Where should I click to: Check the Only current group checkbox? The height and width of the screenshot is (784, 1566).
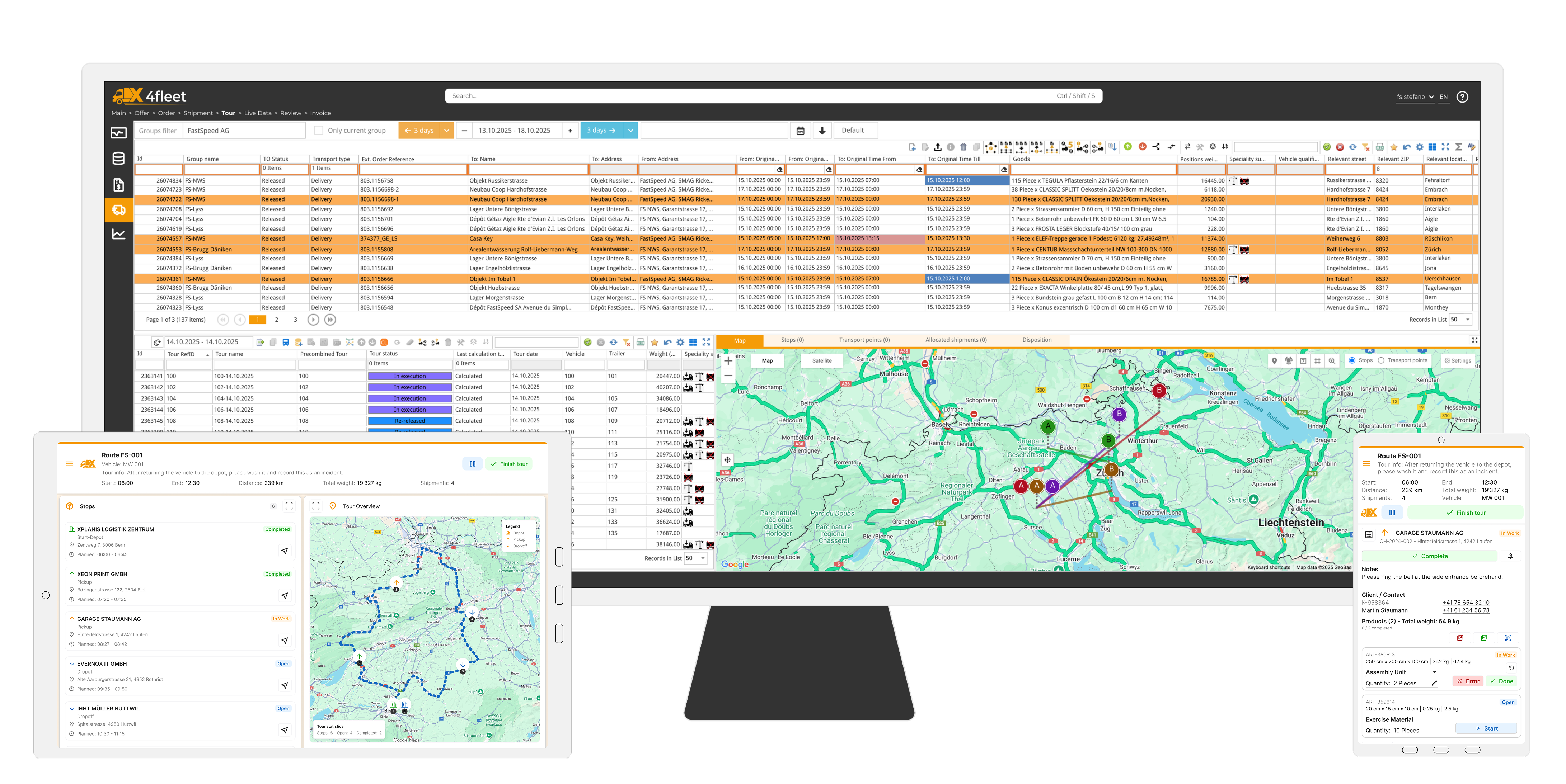(x=318, y=131)
